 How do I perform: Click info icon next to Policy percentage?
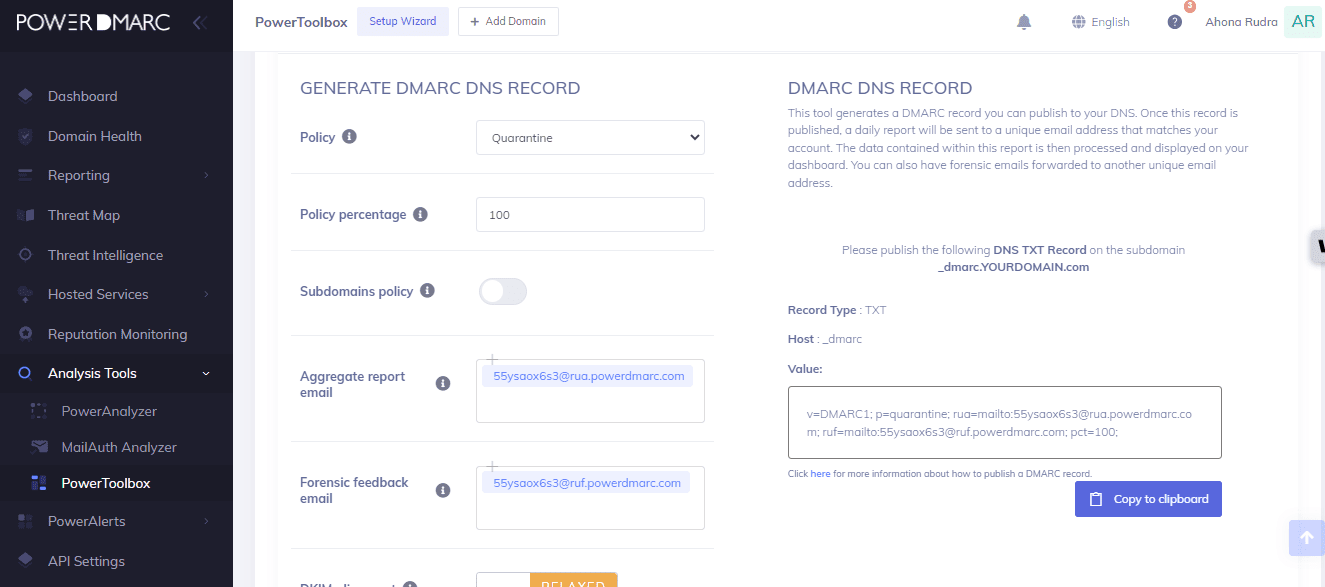pyautogui.click(x=420, y=214)
